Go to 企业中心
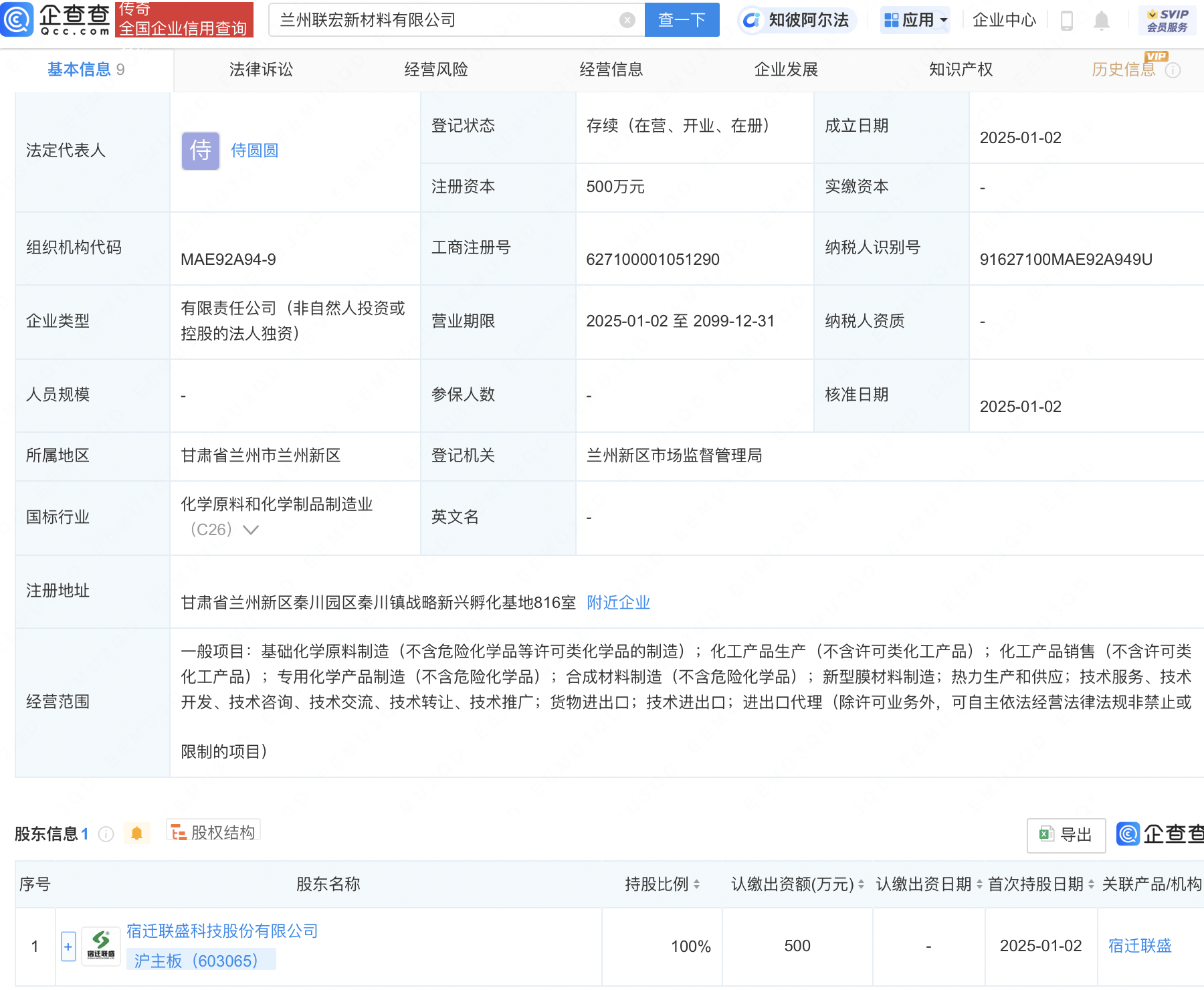The height and width of the screenshot is (990, 1204). pyautogui.click(x=1004, y=20)
